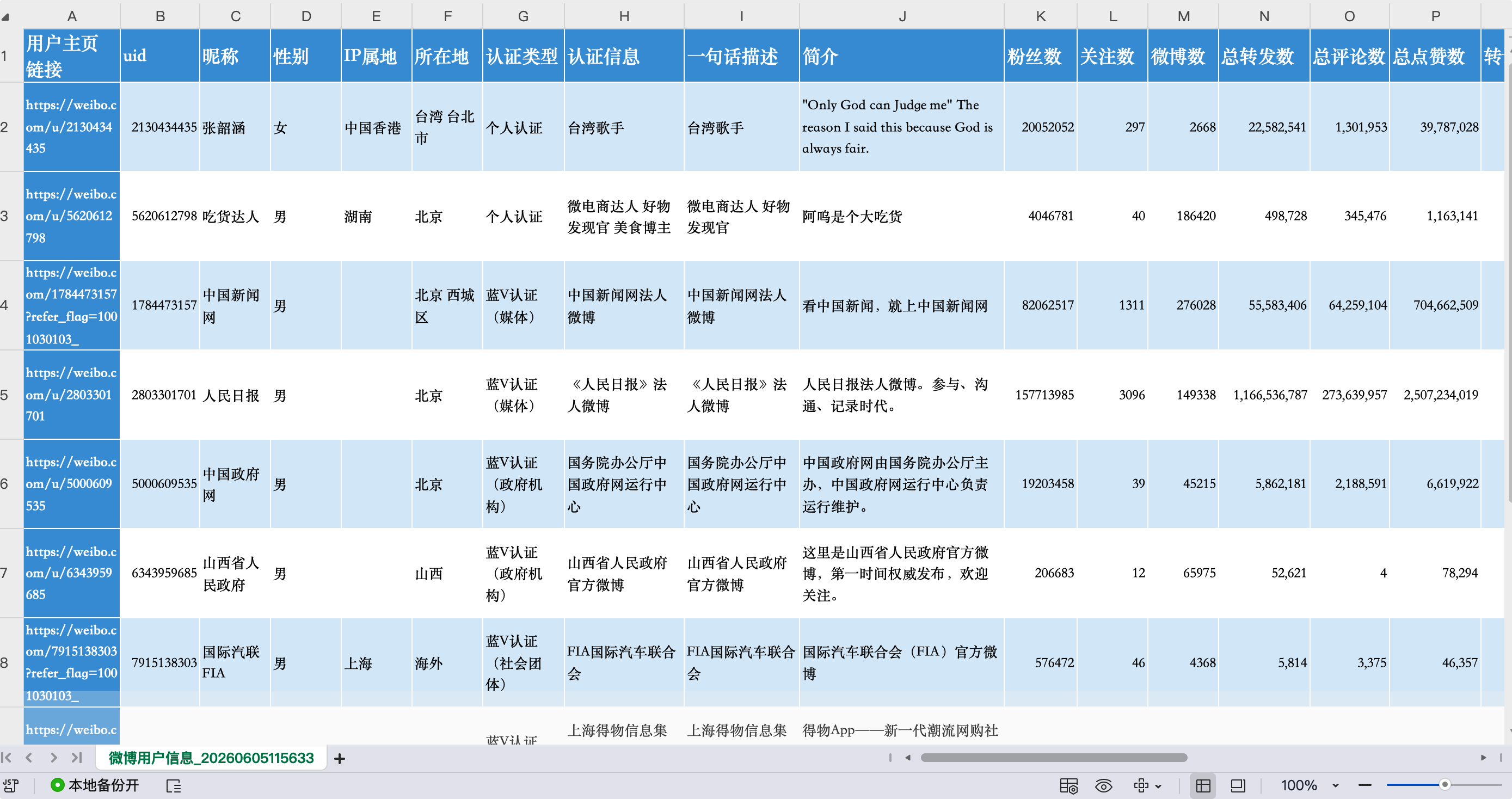This screenshot has height=799, width=1512.
Task: Adjust the zoom slider handle
Action: pyautogui.click(x=1445, y=785)
